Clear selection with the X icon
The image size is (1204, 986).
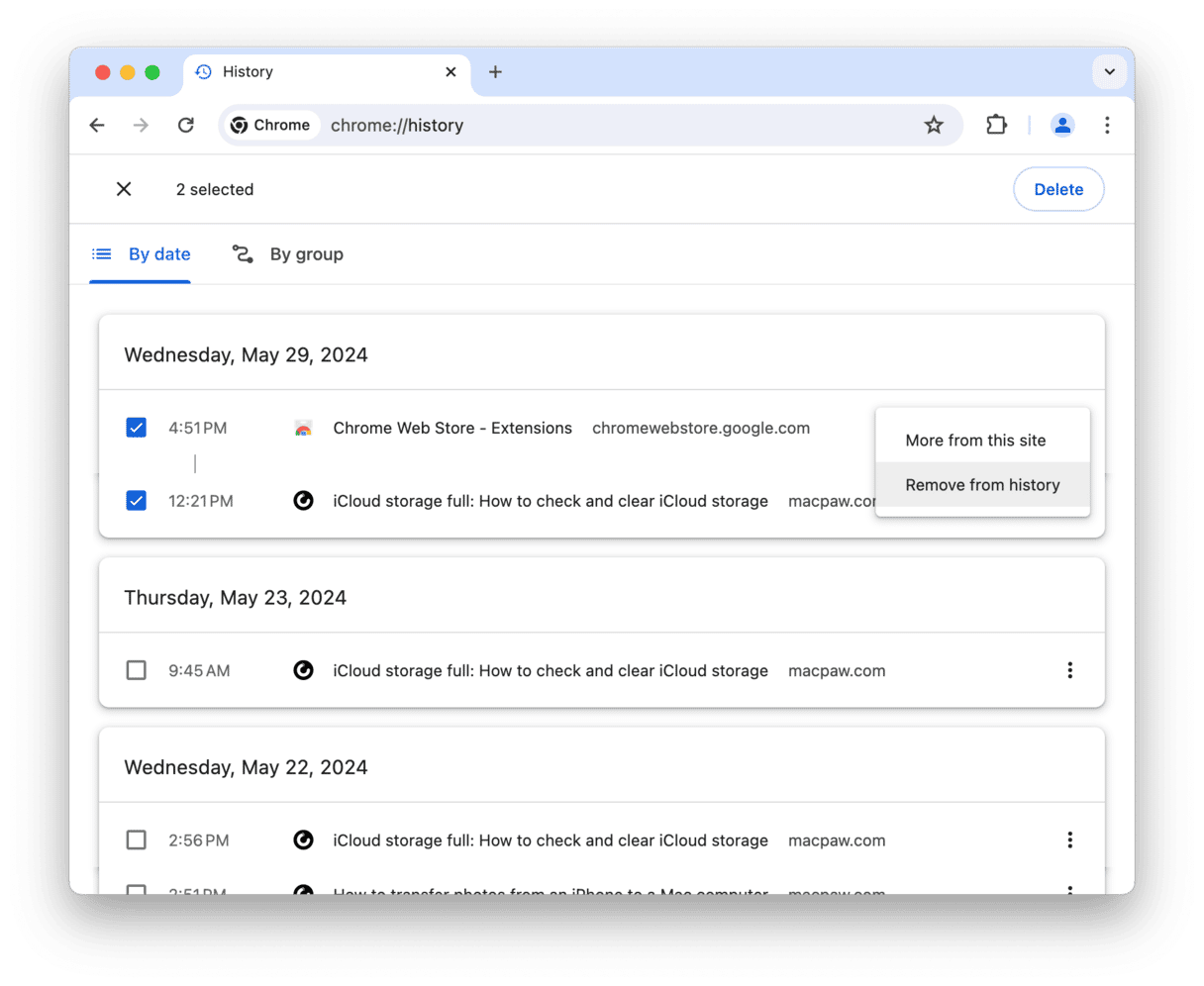click(x=124, y=189)
